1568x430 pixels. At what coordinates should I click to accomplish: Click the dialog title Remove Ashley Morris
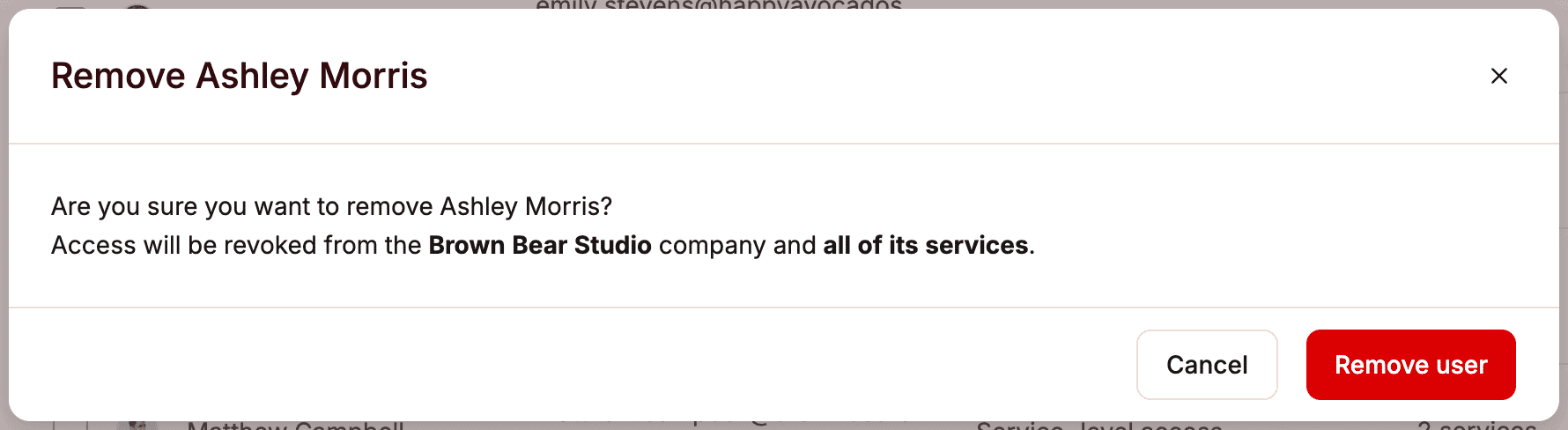(x=239, y=76)
